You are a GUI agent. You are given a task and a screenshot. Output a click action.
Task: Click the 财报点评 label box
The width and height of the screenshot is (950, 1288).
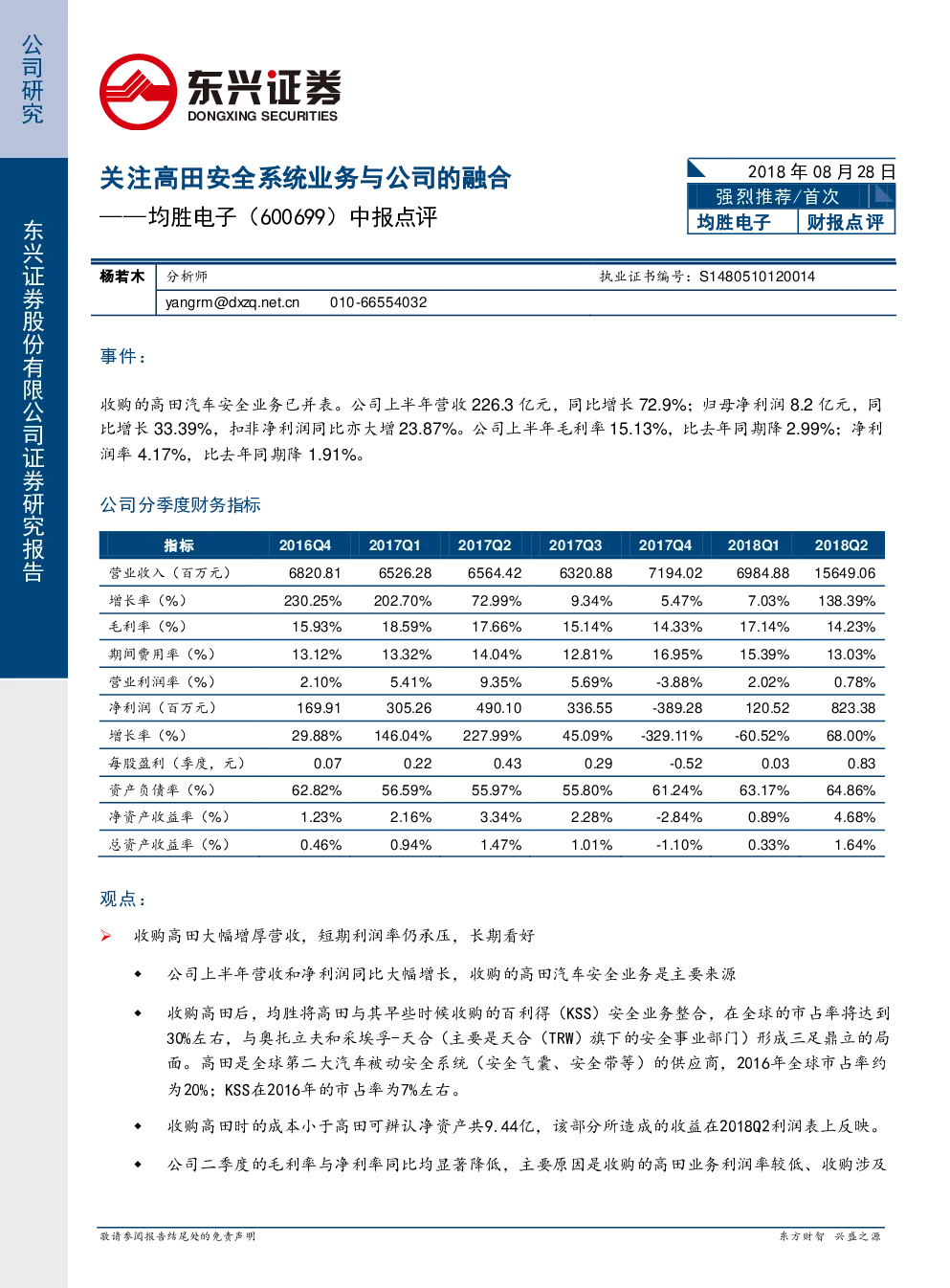click(x=846, y=222)
